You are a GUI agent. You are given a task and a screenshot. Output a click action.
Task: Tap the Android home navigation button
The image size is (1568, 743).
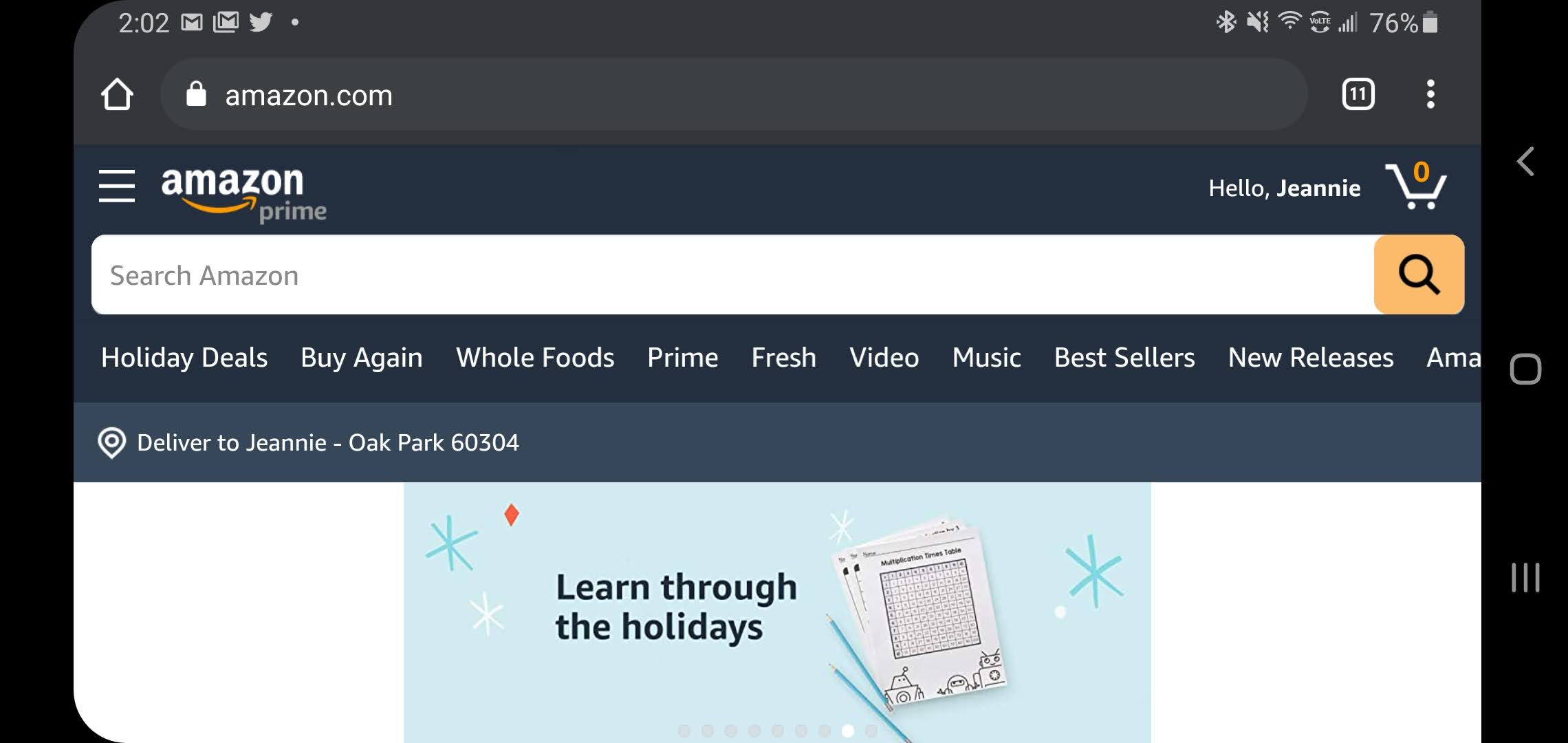click(1525, 369)
